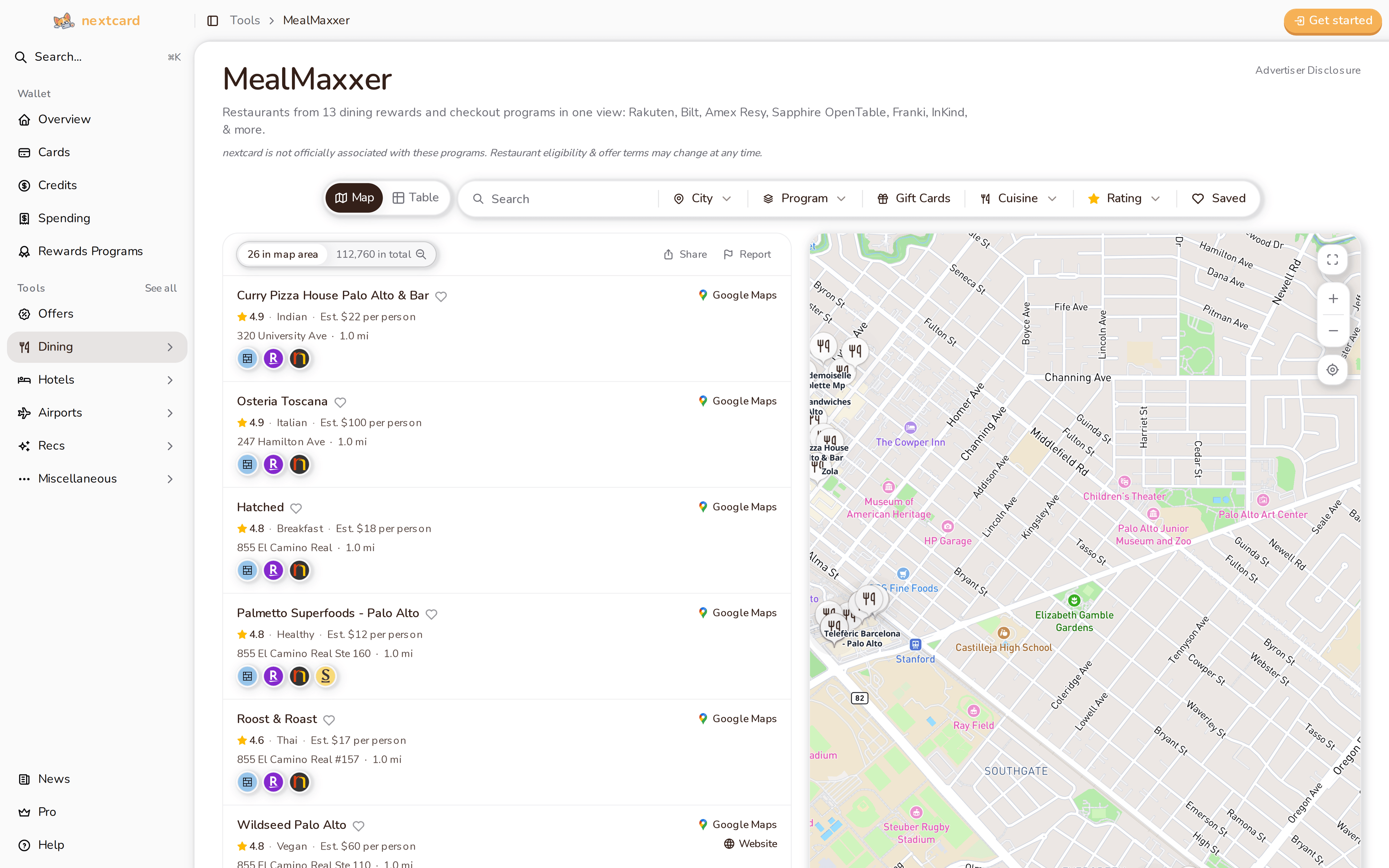This screenshot has width=1389, height=868.
Task: Click Tools breadcrumb
Action: pos(245,21)
